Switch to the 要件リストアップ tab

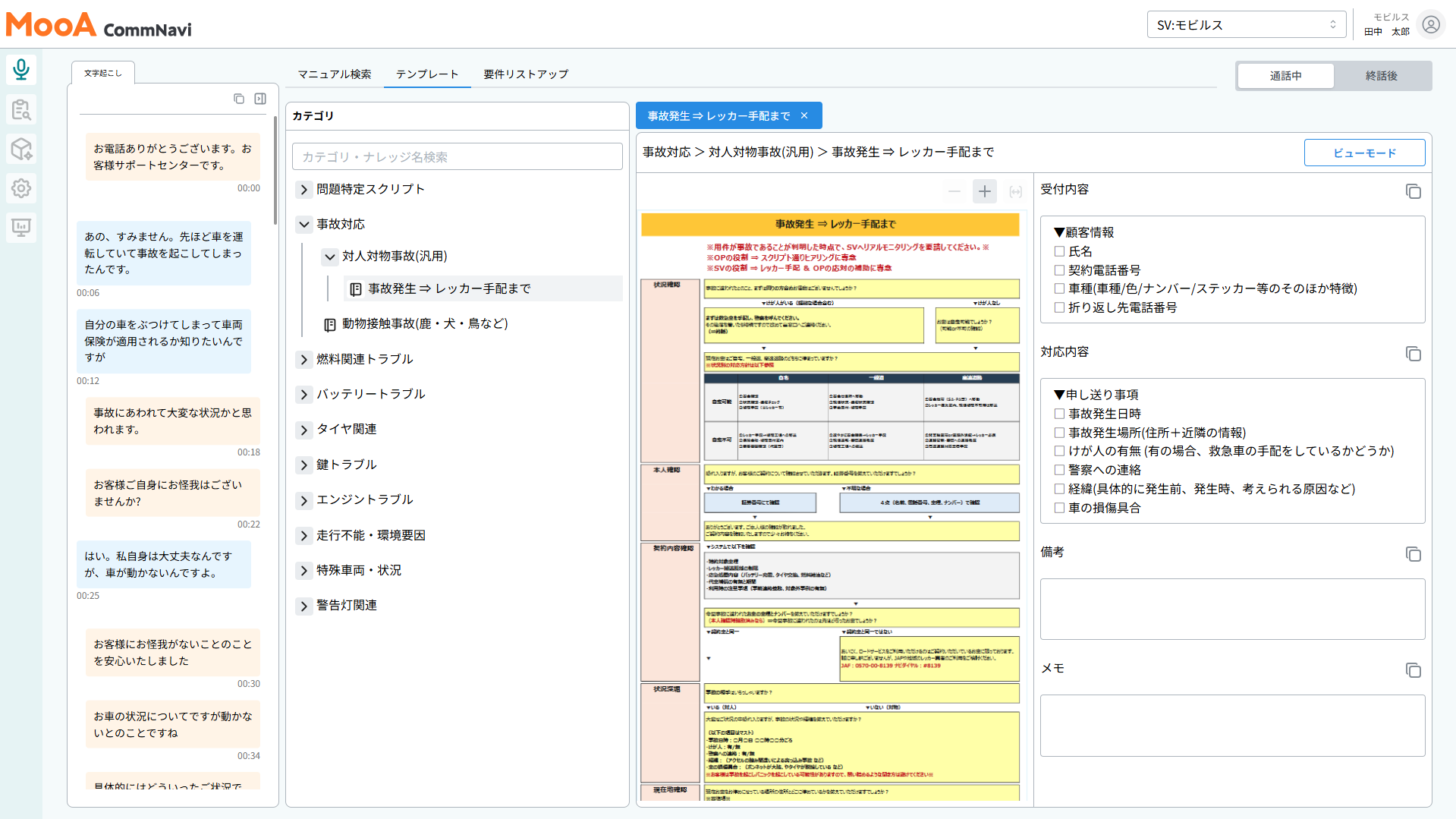[526, 74]
